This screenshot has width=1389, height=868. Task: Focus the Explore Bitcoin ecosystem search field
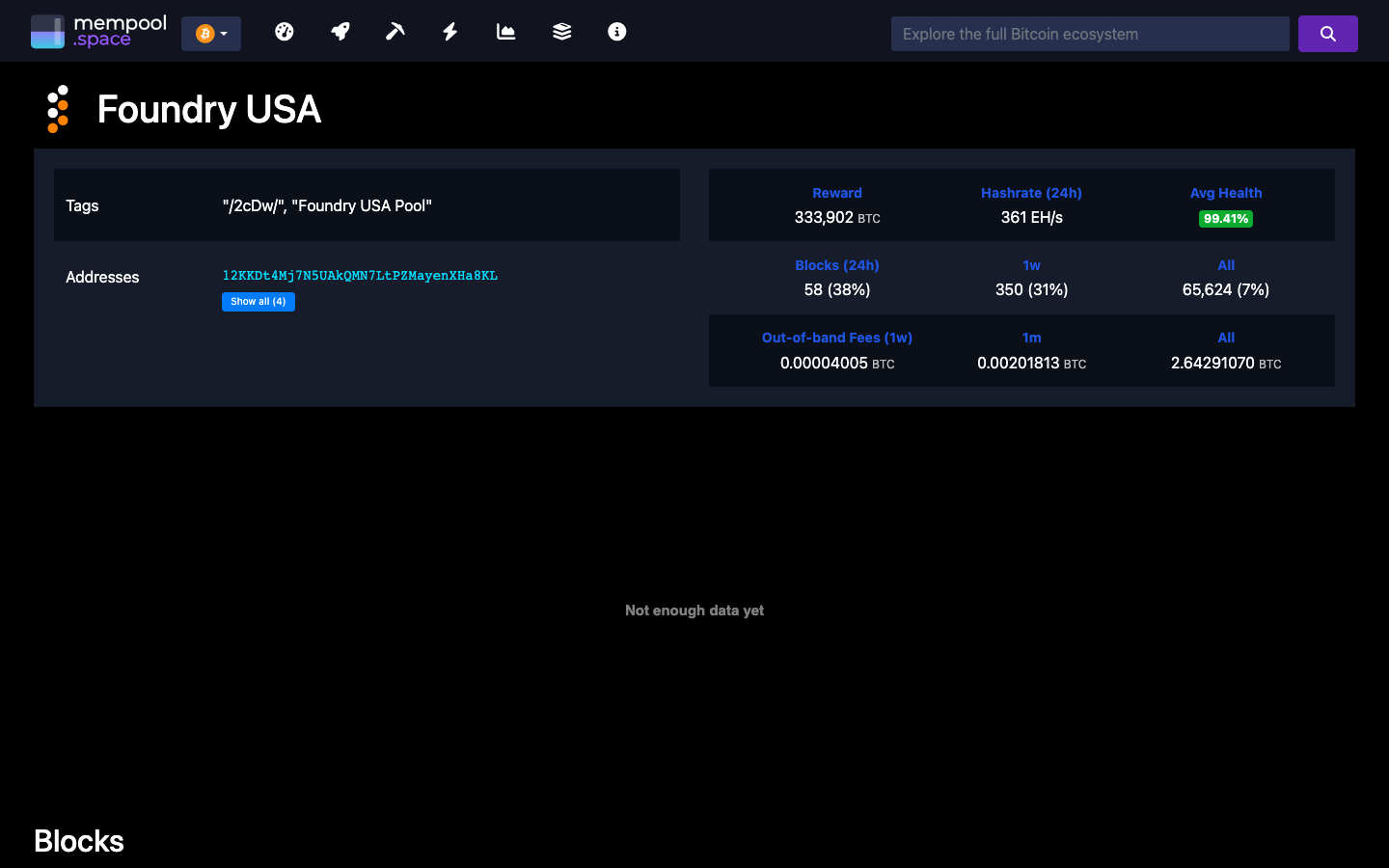[x=1090, y=34]
